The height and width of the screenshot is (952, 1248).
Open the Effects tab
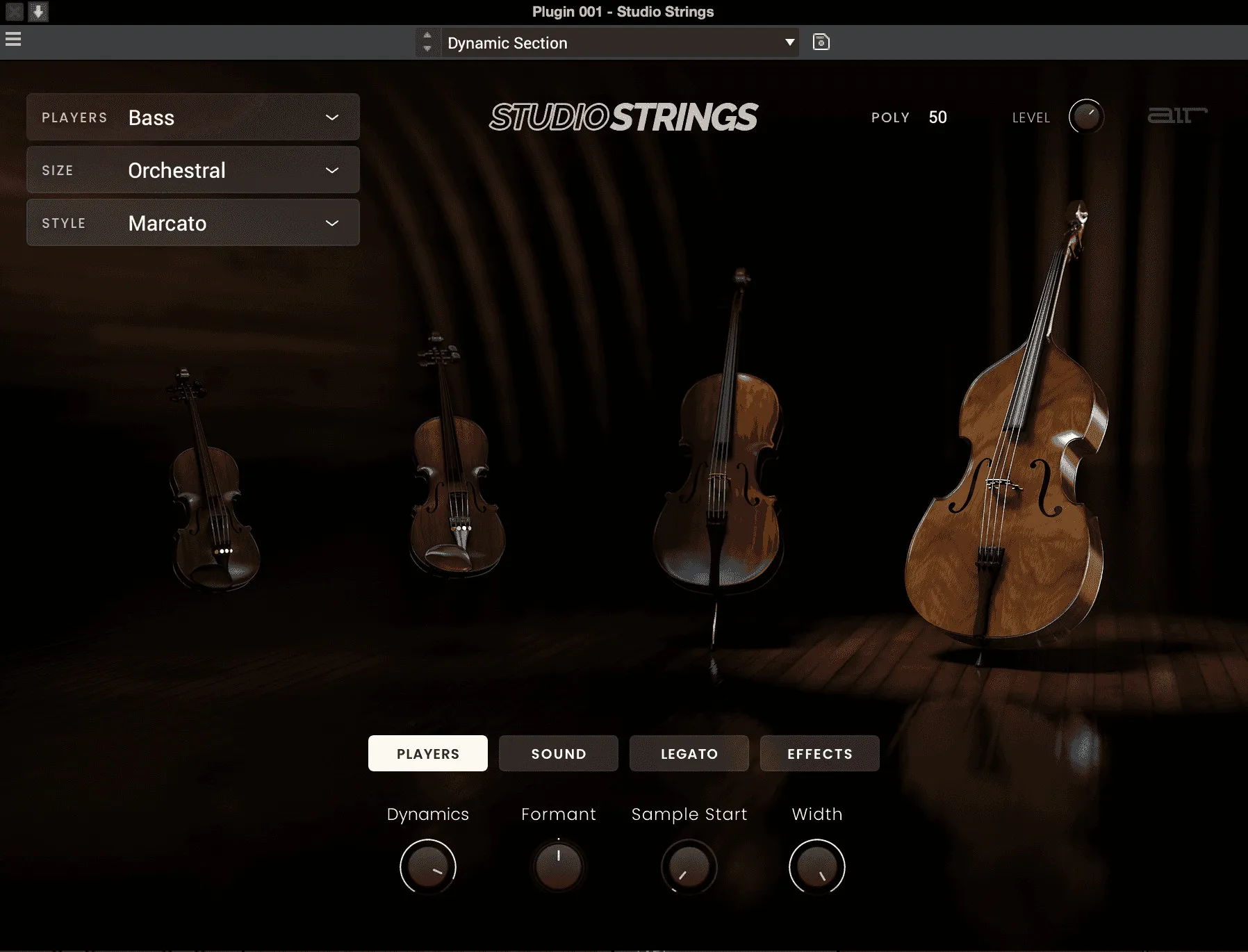pos(820,754)
